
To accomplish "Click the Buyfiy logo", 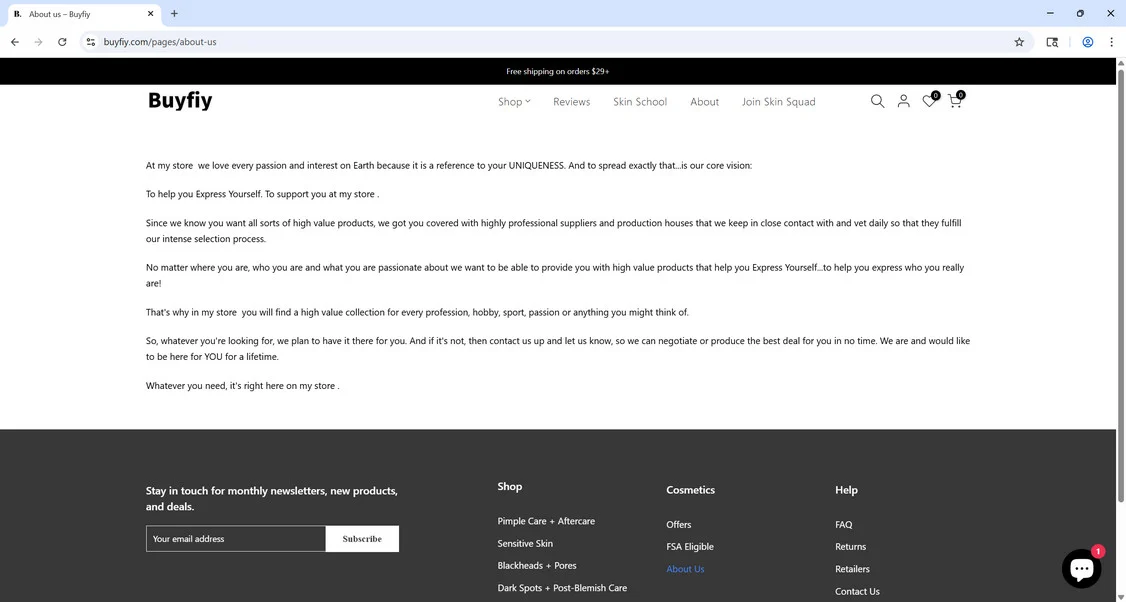I will click(180, 101).
